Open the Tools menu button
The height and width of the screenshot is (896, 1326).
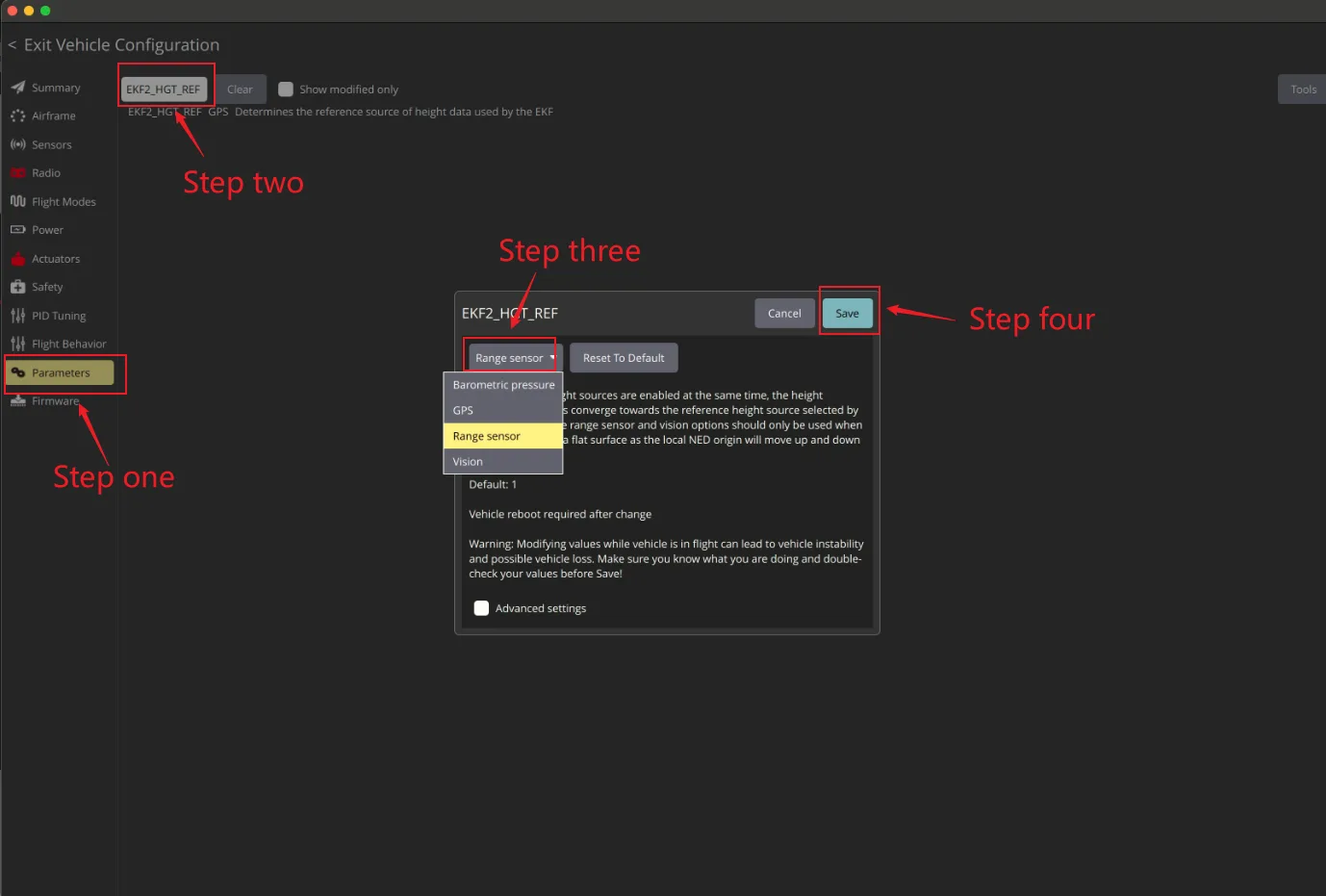[x=1303, y=90]
